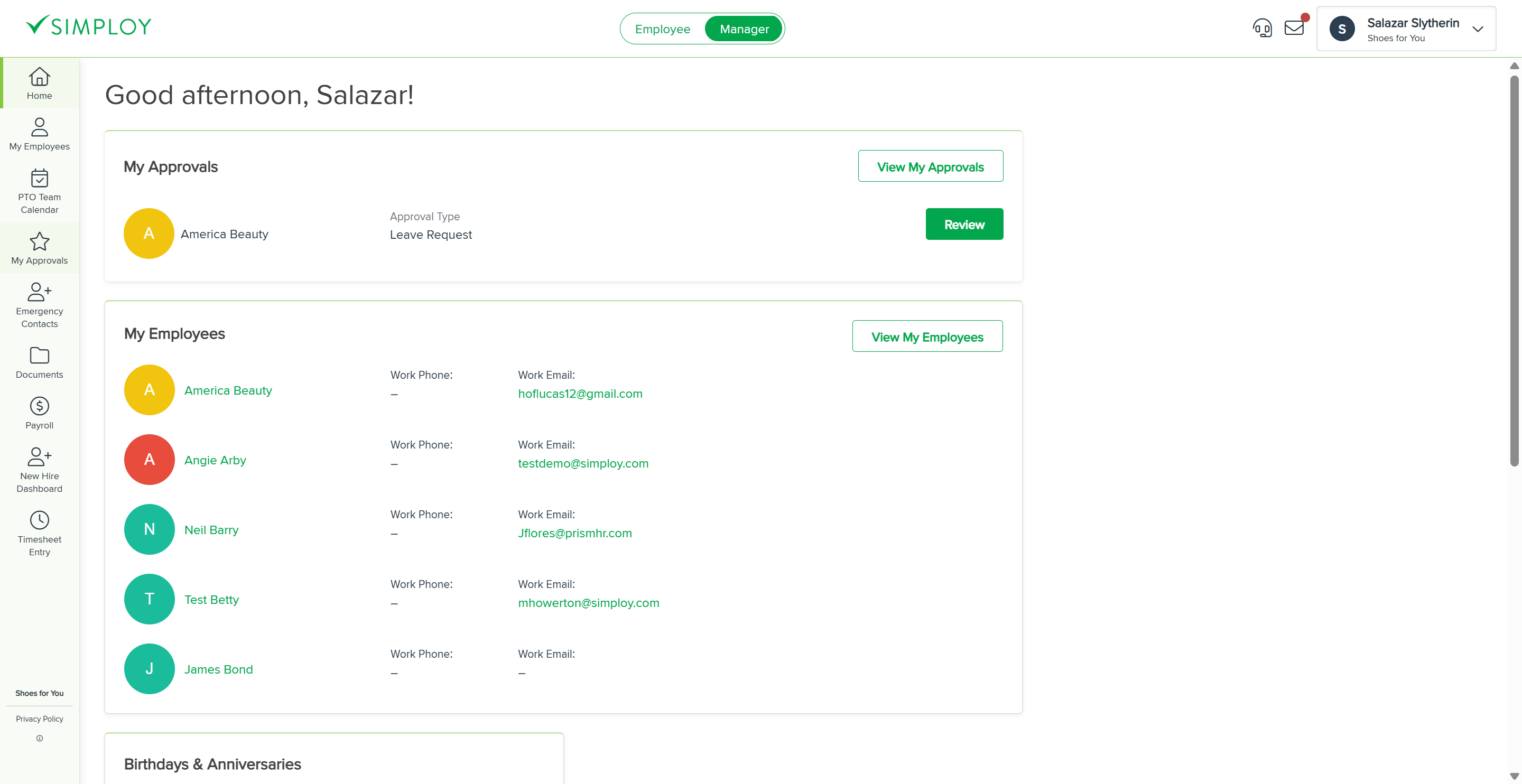Select the Manager view toggle
The height and width of the screenshot is (784, 1522).
click(744, 29)
